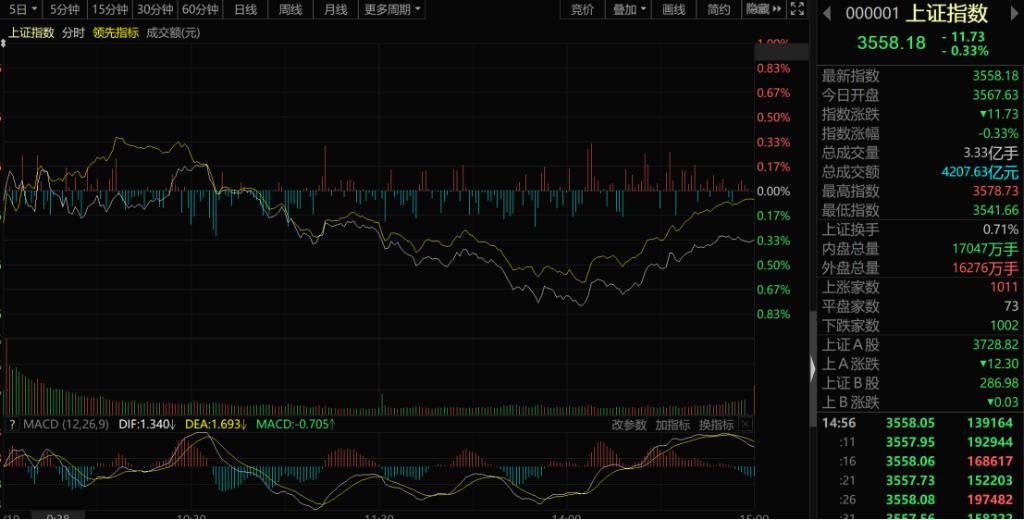The height and width of the screenshot is (520, 1024).
Task: Click the fullscreen expand icon
Action: tap(796, 10)
